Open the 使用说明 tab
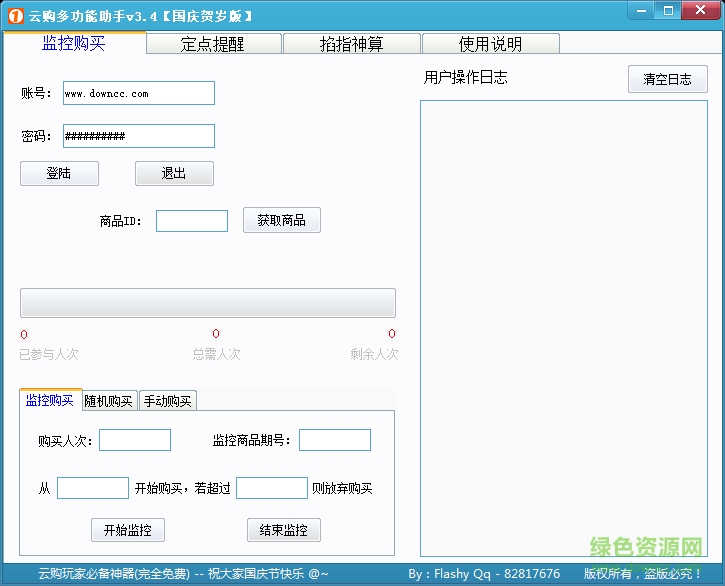725x586 pixels. coord(490,44)
